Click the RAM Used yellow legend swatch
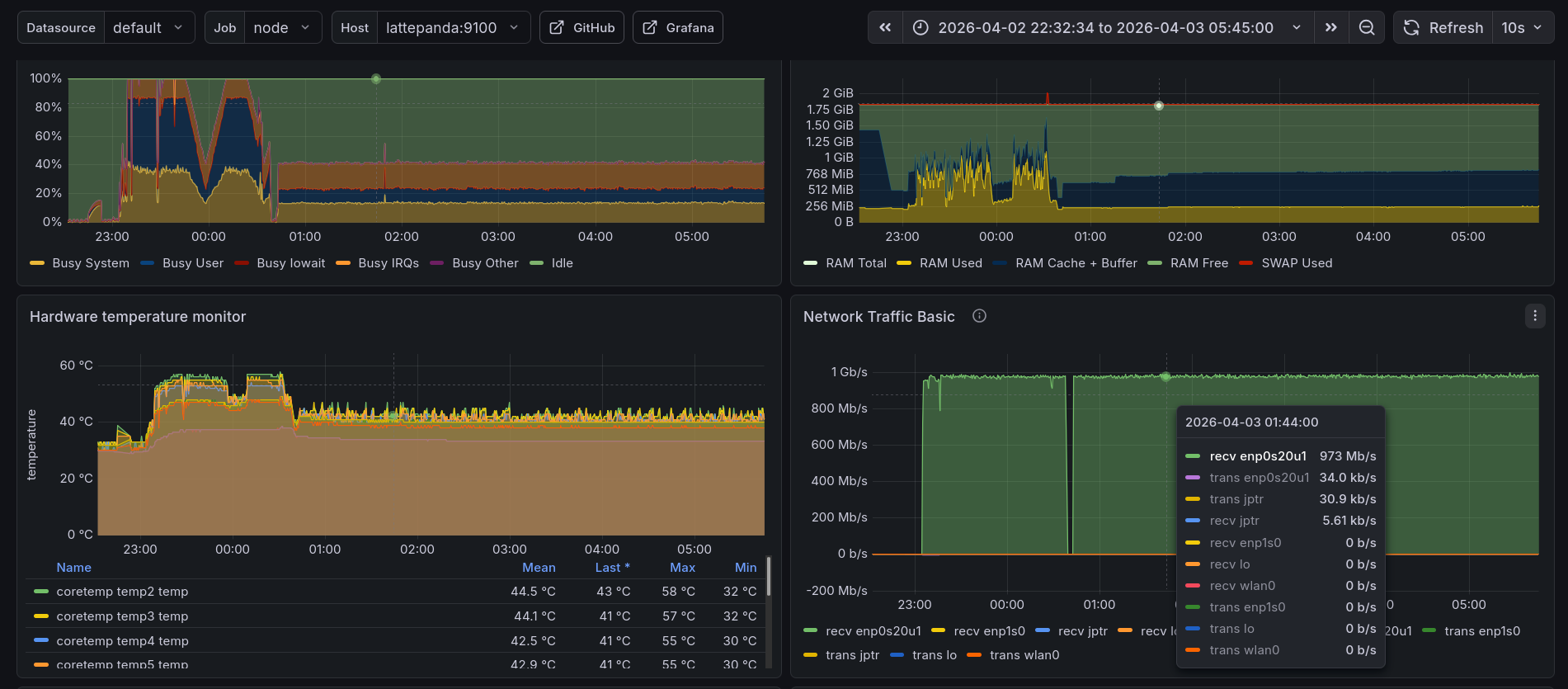Viewport: 1568px width, 689px height. (904, 263)
